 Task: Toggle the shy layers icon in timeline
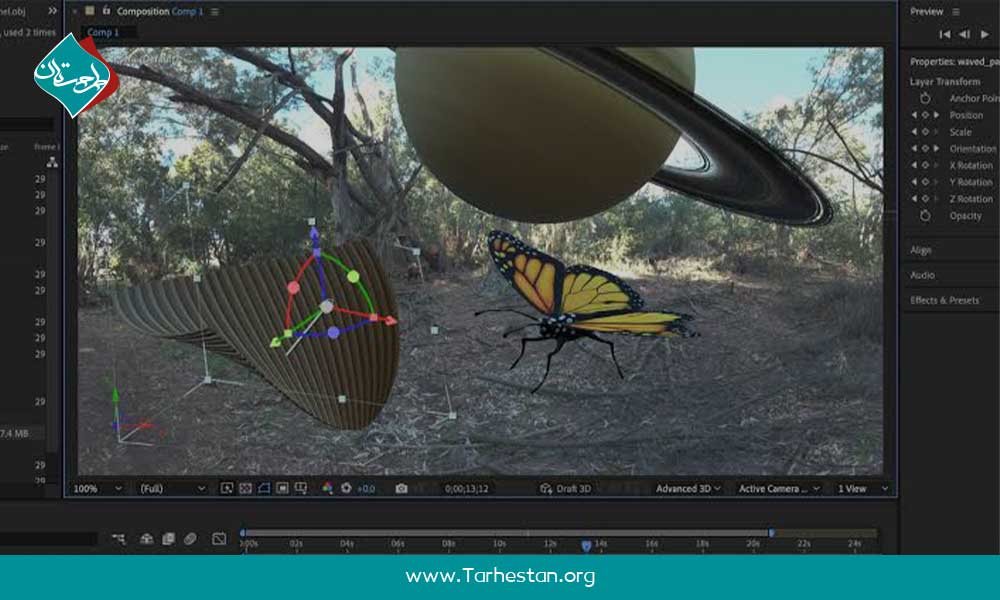(x=146, y=539)
